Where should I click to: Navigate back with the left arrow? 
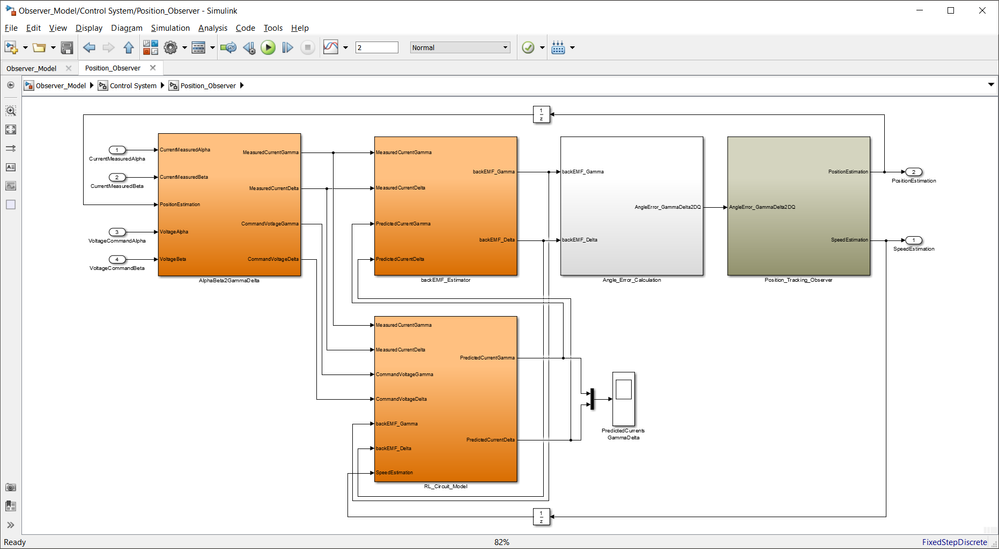[x=89, y=47]
